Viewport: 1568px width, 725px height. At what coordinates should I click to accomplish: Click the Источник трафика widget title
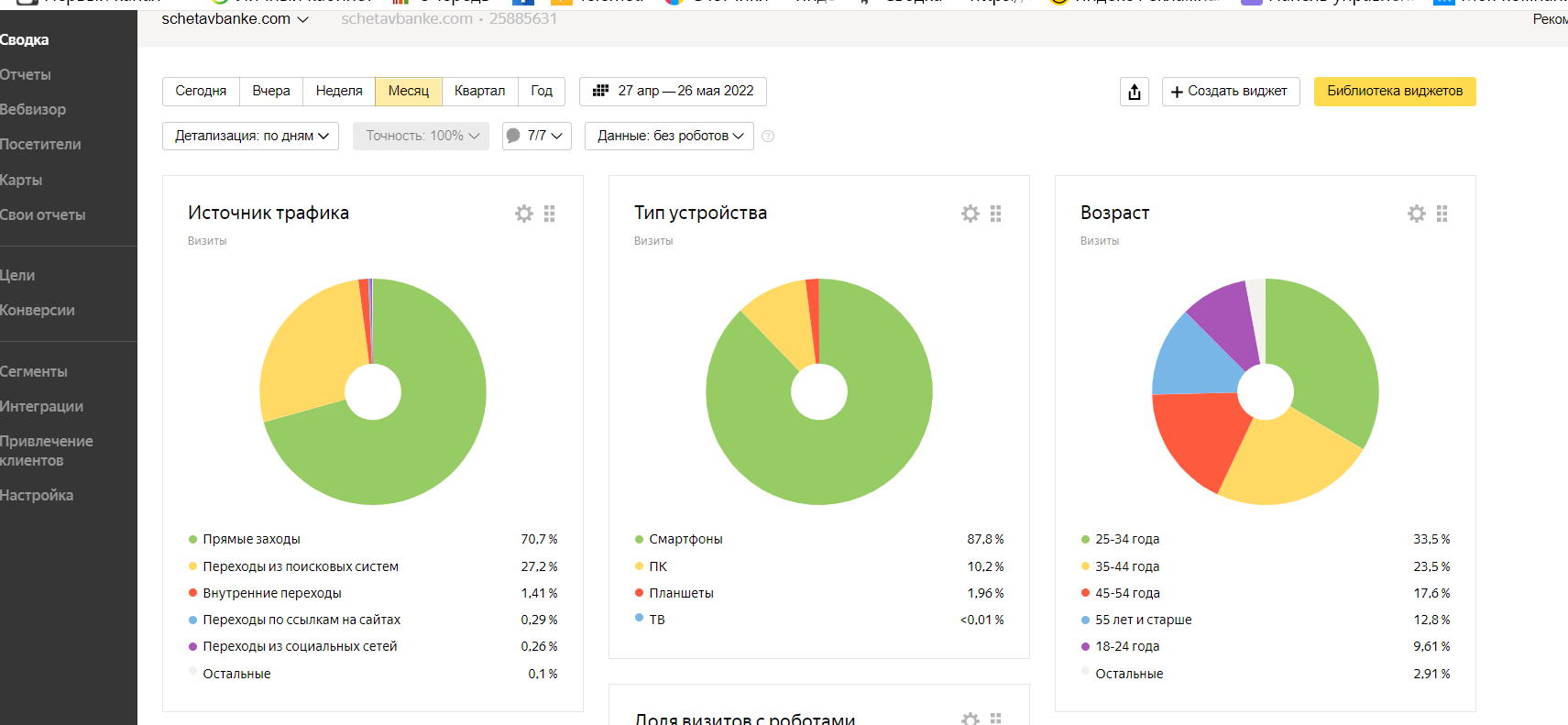(269, 213)
